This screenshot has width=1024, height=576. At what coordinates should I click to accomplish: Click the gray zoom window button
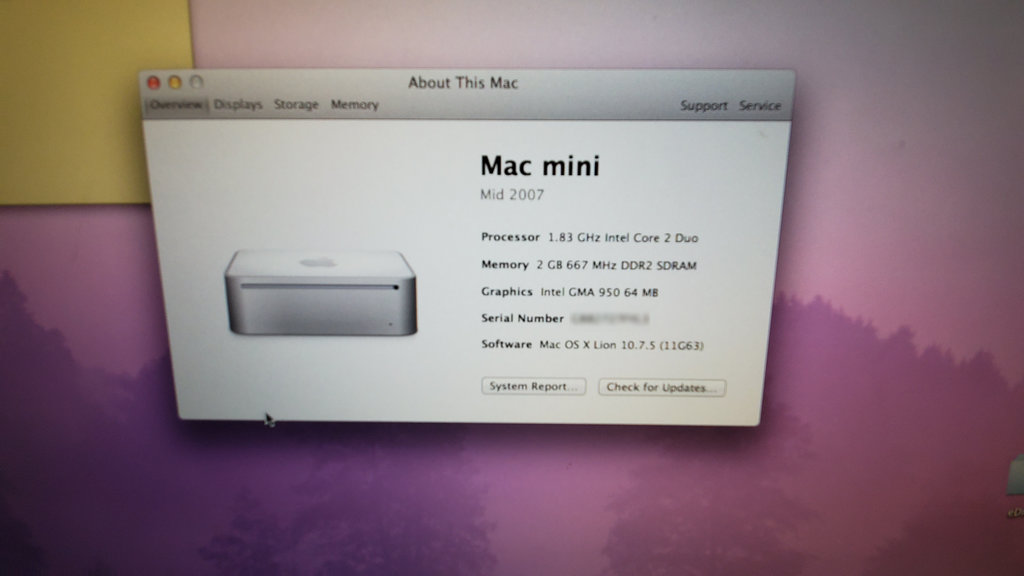[196, 83]
